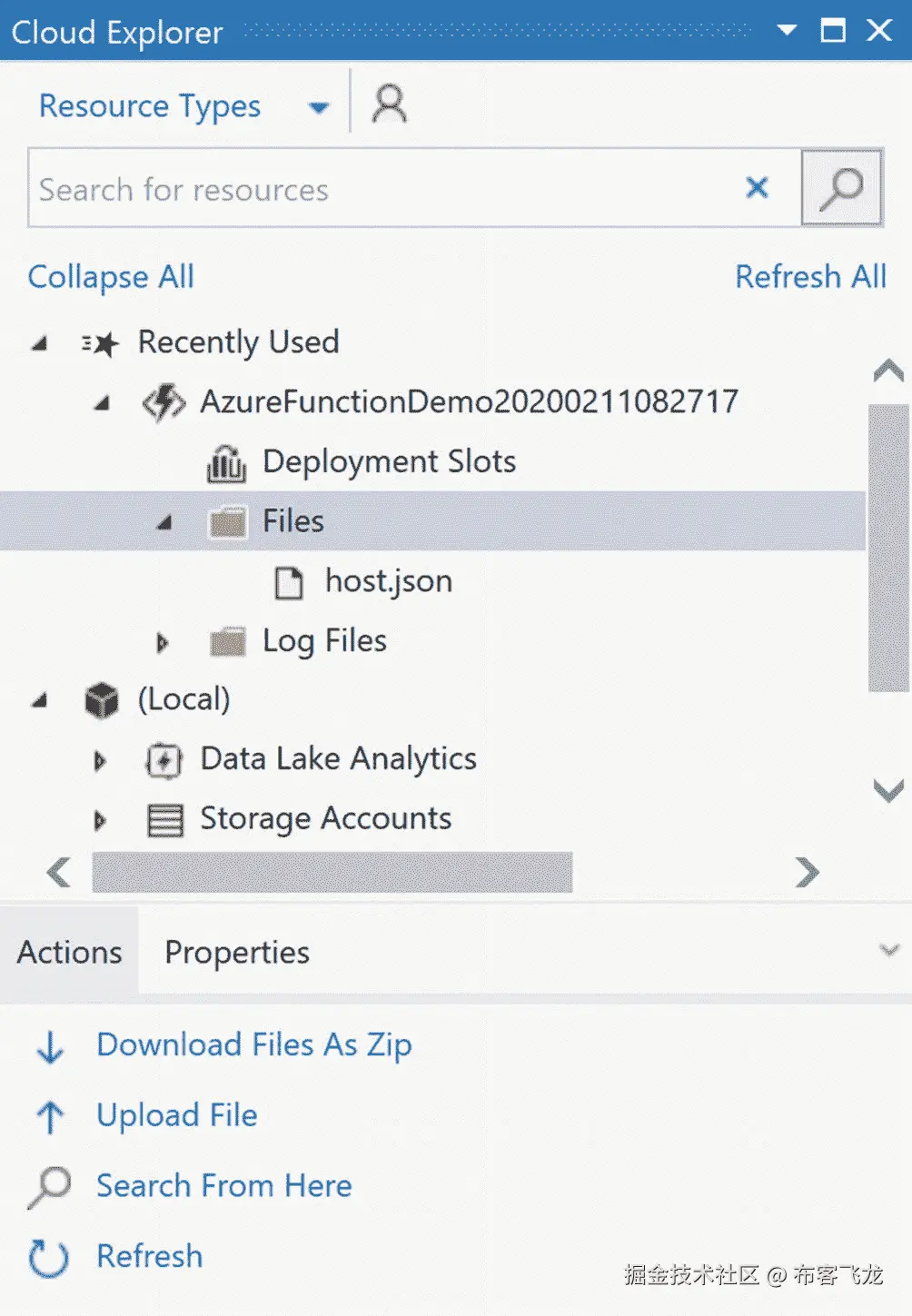The height and width of the screenshot is (1316, 912).
Task: Expand the Log Files folder
Action: (x=163, y=643)
